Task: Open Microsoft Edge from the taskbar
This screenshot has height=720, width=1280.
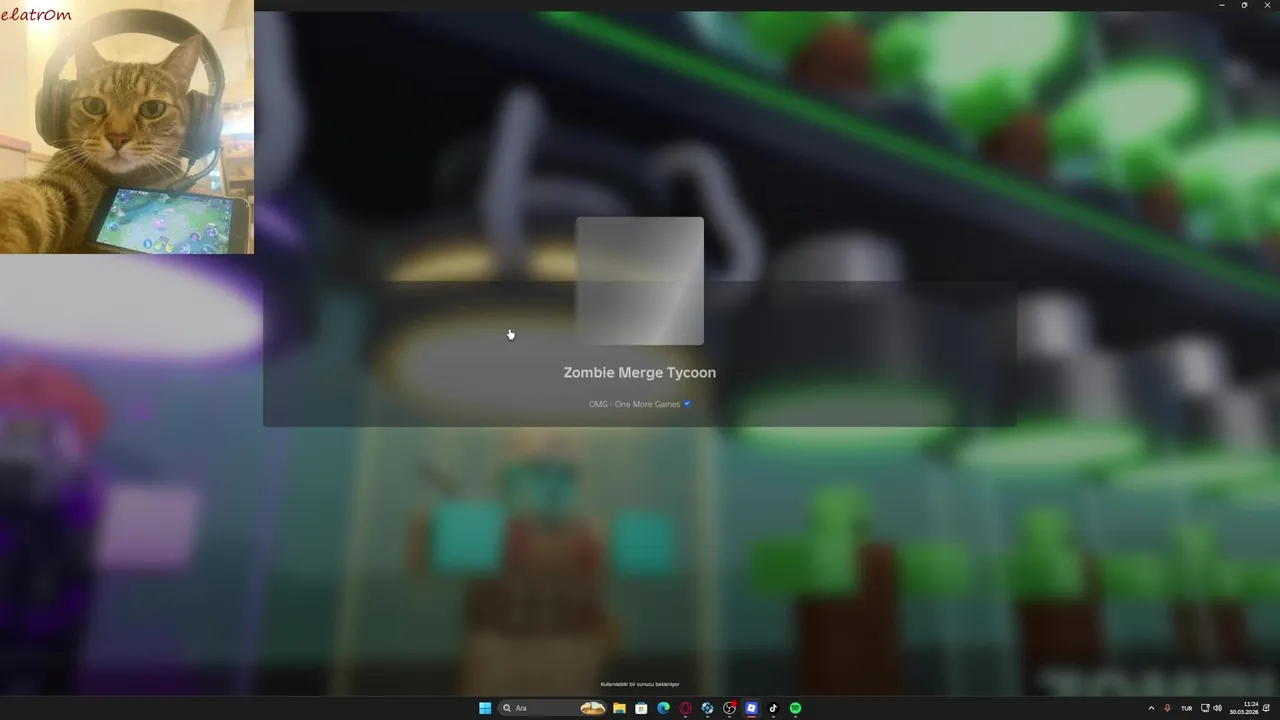Action: tap(663, 708)
